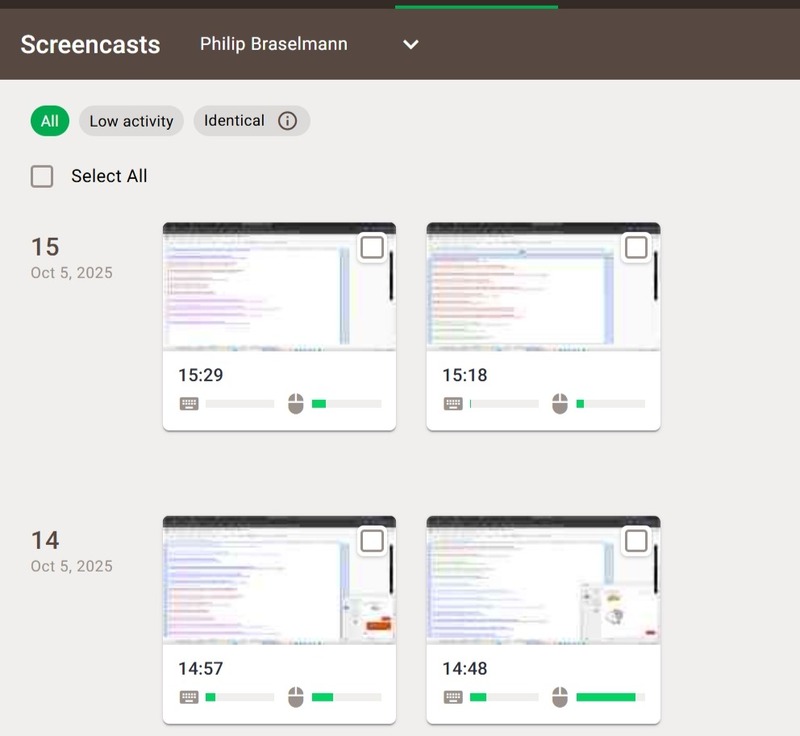Viewport: 800px width, 736px height.
Task: Switch to the All filter
Action: (50, 121)
